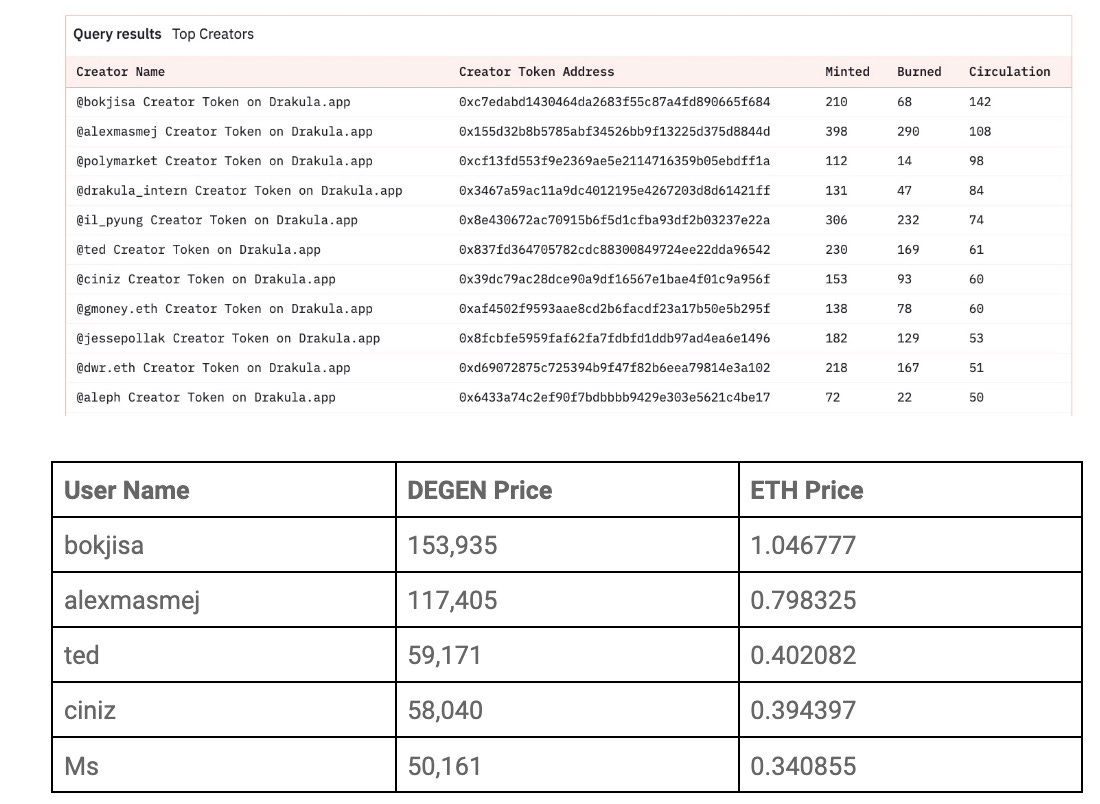Click the ETH price 1.046777

pos(803,545)
